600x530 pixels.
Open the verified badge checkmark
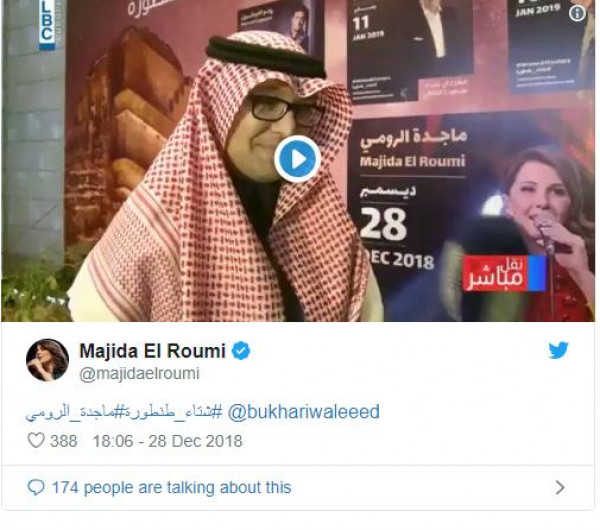pyautogui.click(x=241, y=351)
